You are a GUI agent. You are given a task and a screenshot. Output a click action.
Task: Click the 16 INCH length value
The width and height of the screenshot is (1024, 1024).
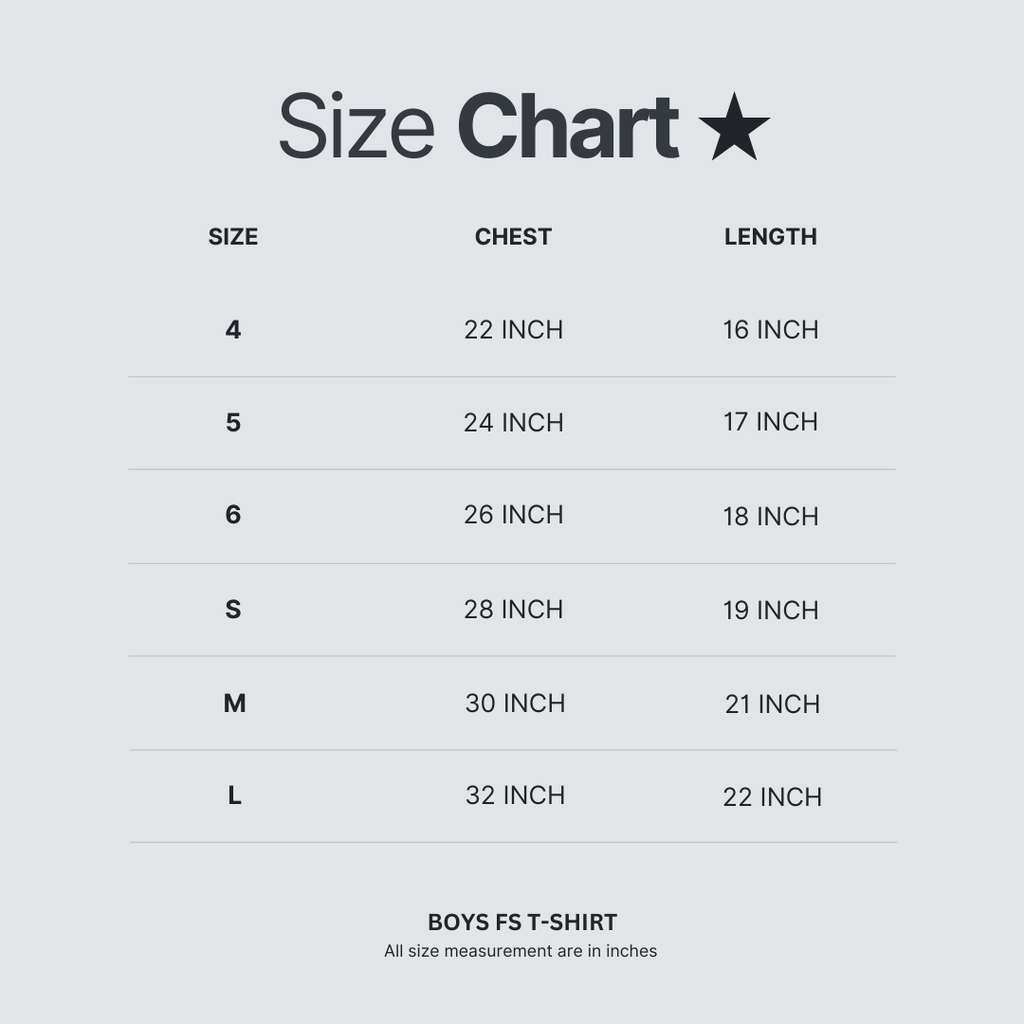pos(770,330)
